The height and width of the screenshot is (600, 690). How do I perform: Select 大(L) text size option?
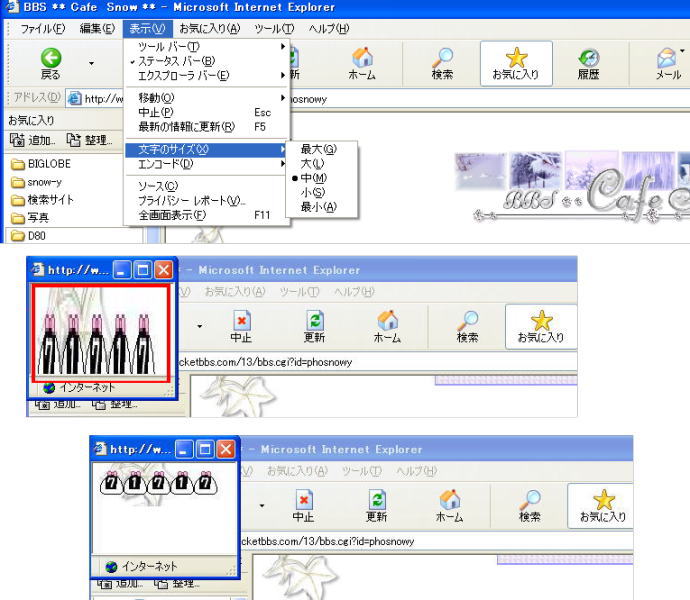click(312, 163)
